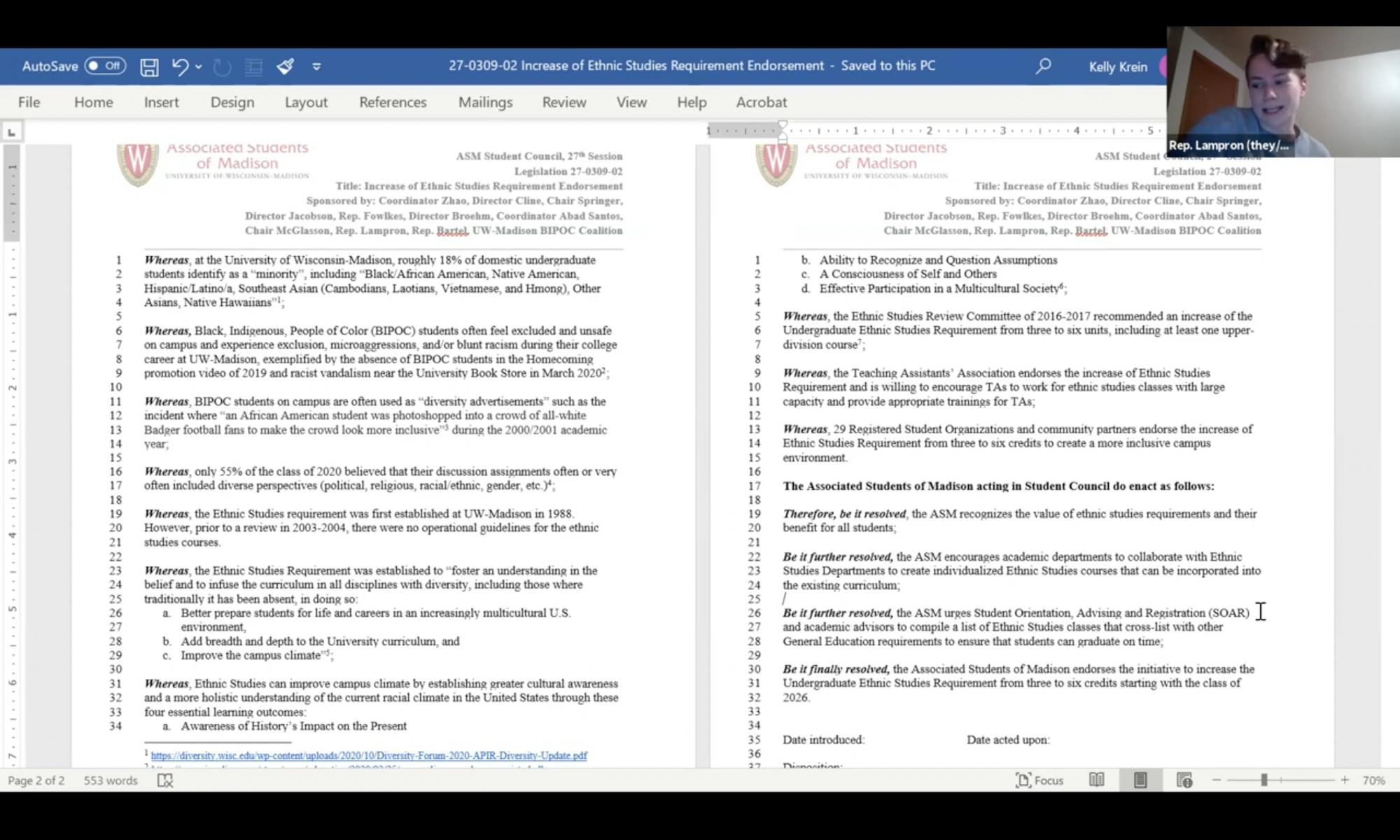Expand the Undo history dropdown arrow
This screenshot has width=1400, height=840.
point(199,66)
